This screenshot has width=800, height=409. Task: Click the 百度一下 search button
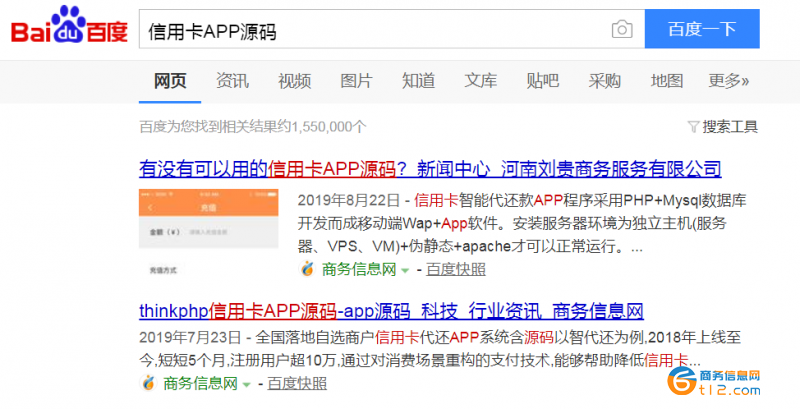[x=702, y=29]
